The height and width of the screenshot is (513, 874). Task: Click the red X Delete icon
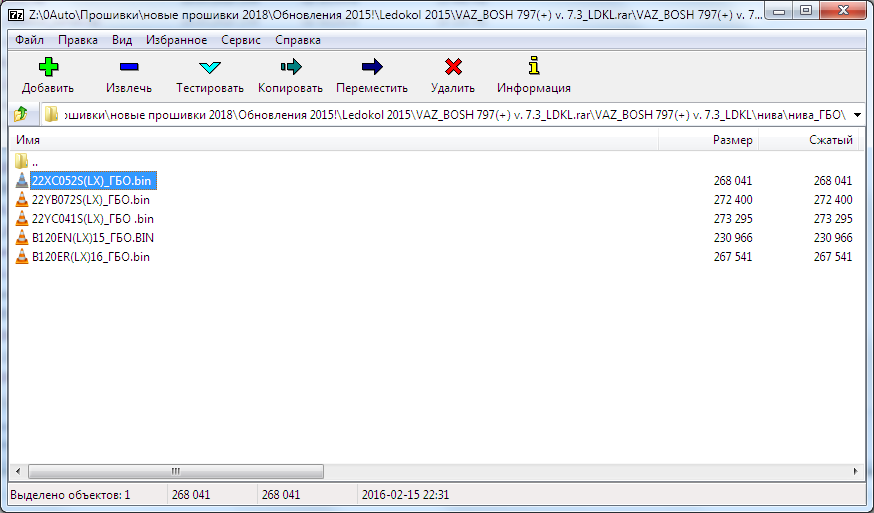[x=453, y=68]
